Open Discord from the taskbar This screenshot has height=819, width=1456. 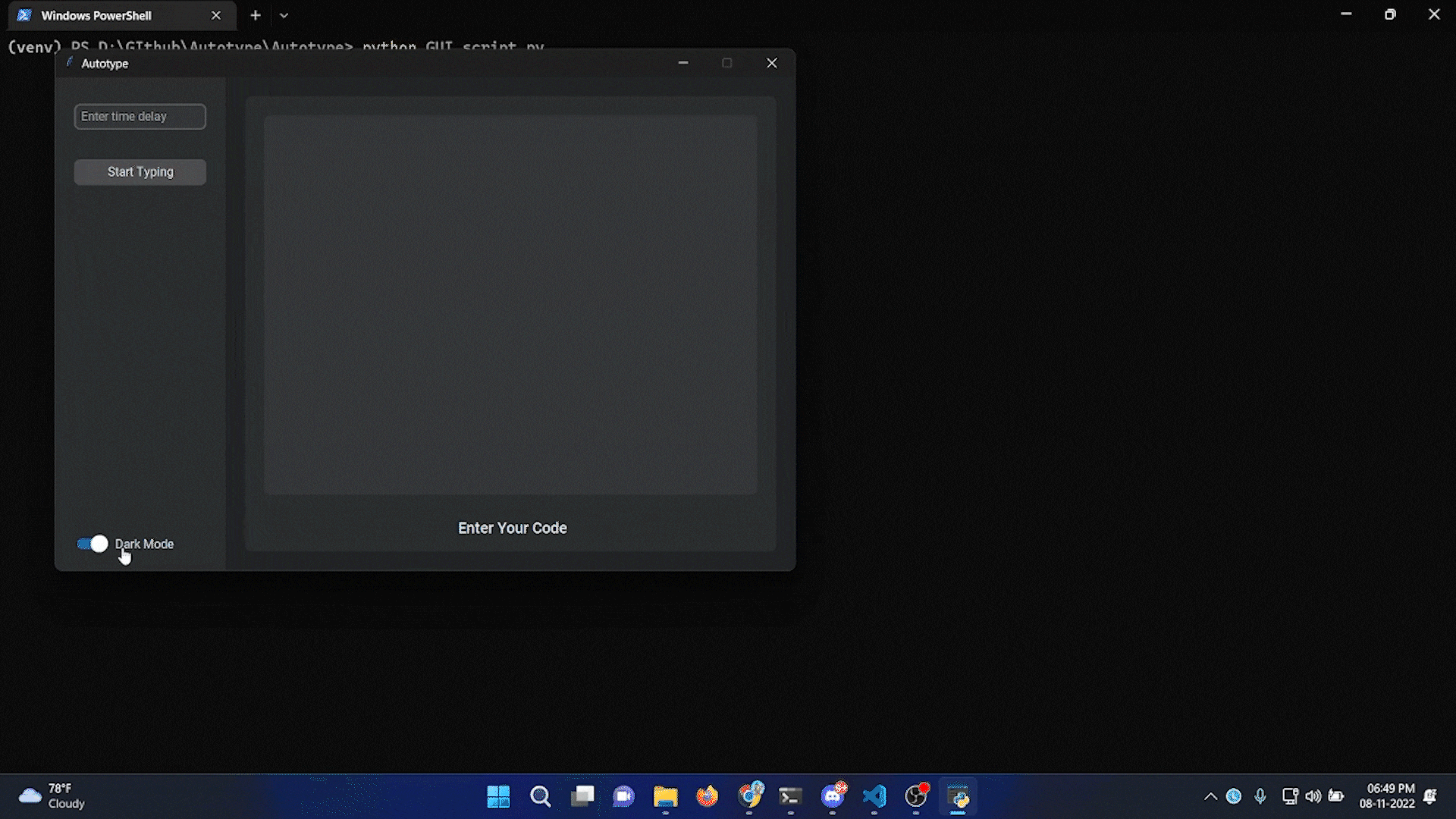(x=833, y=796)
